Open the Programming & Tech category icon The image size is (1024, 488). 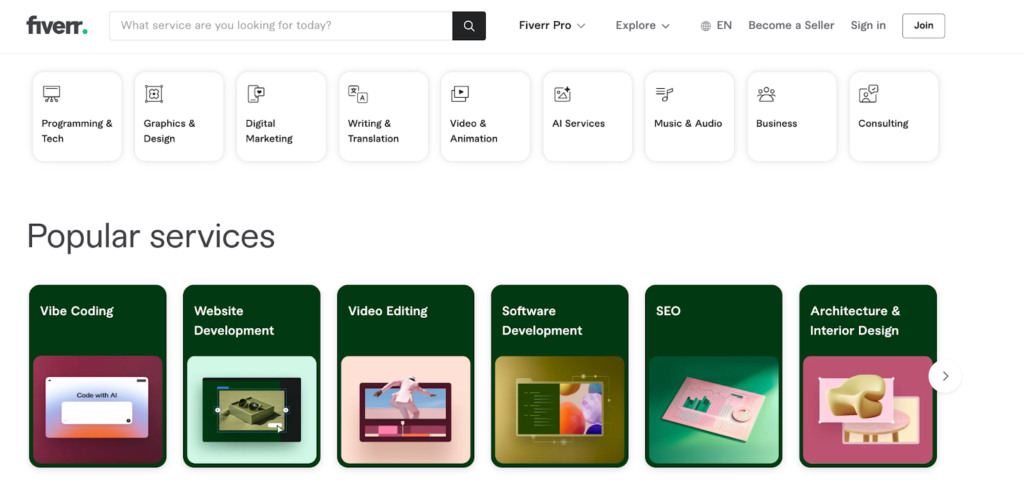(52, 94)
